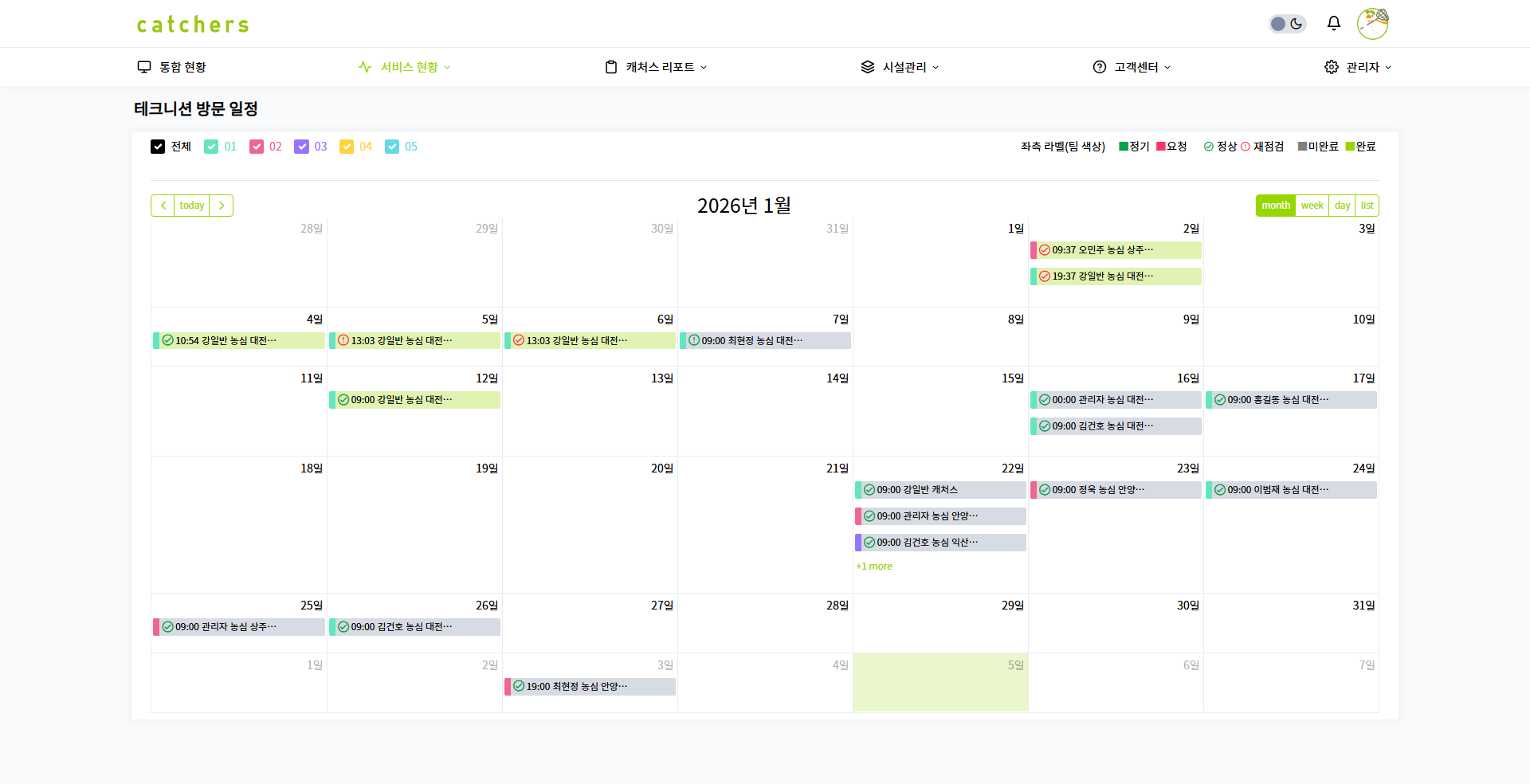Switch to the list view tab
Image resolution: width=1530 pixels, height=784 pixels.
(1367, 206)
